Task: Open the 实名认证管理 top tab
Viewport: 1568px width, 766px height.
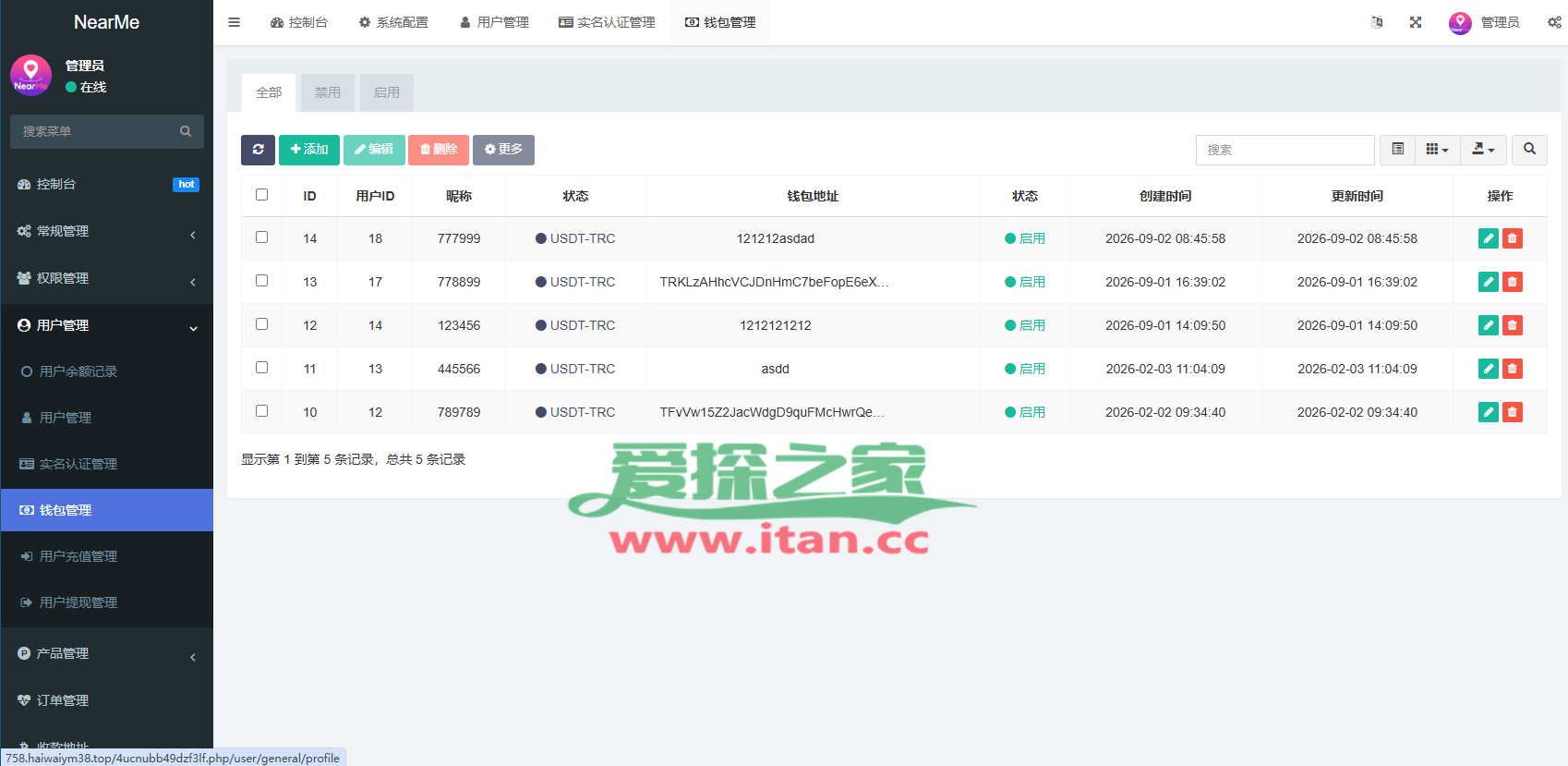Action: coord(607,22)
